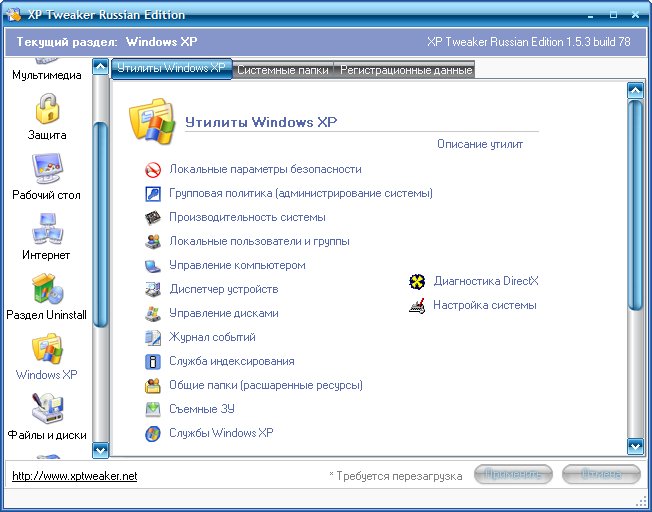Click the Локальные параметры безопасности icon
Image resolution: width=652 pixels, height=512 pixels.
(x=153, y=170)
